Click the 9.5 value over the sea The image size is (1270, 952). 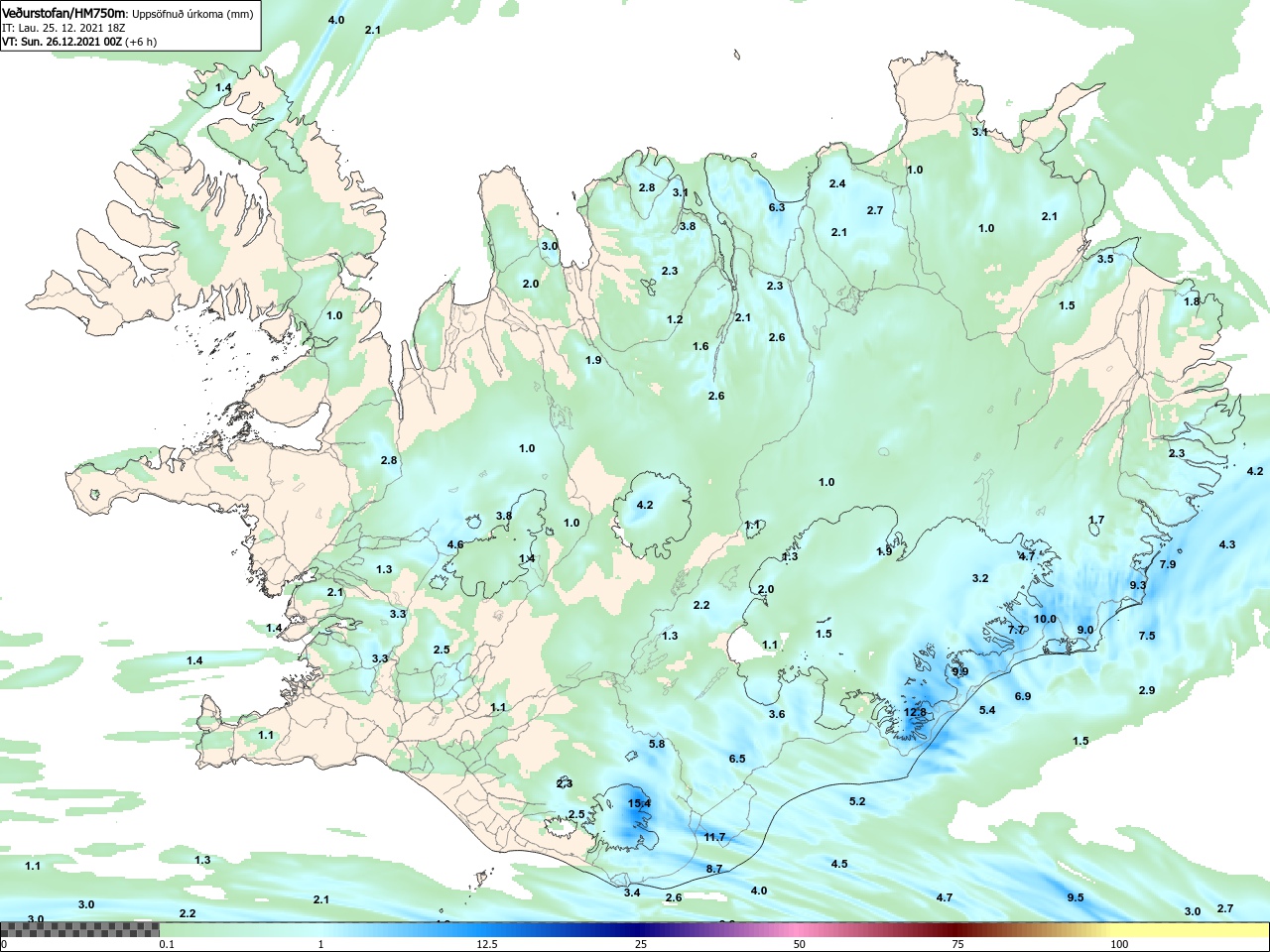click(1076, 897)
